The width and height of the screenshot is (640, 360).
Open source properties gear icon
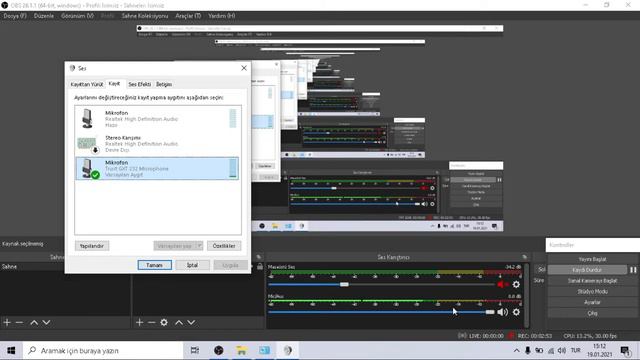164,322
